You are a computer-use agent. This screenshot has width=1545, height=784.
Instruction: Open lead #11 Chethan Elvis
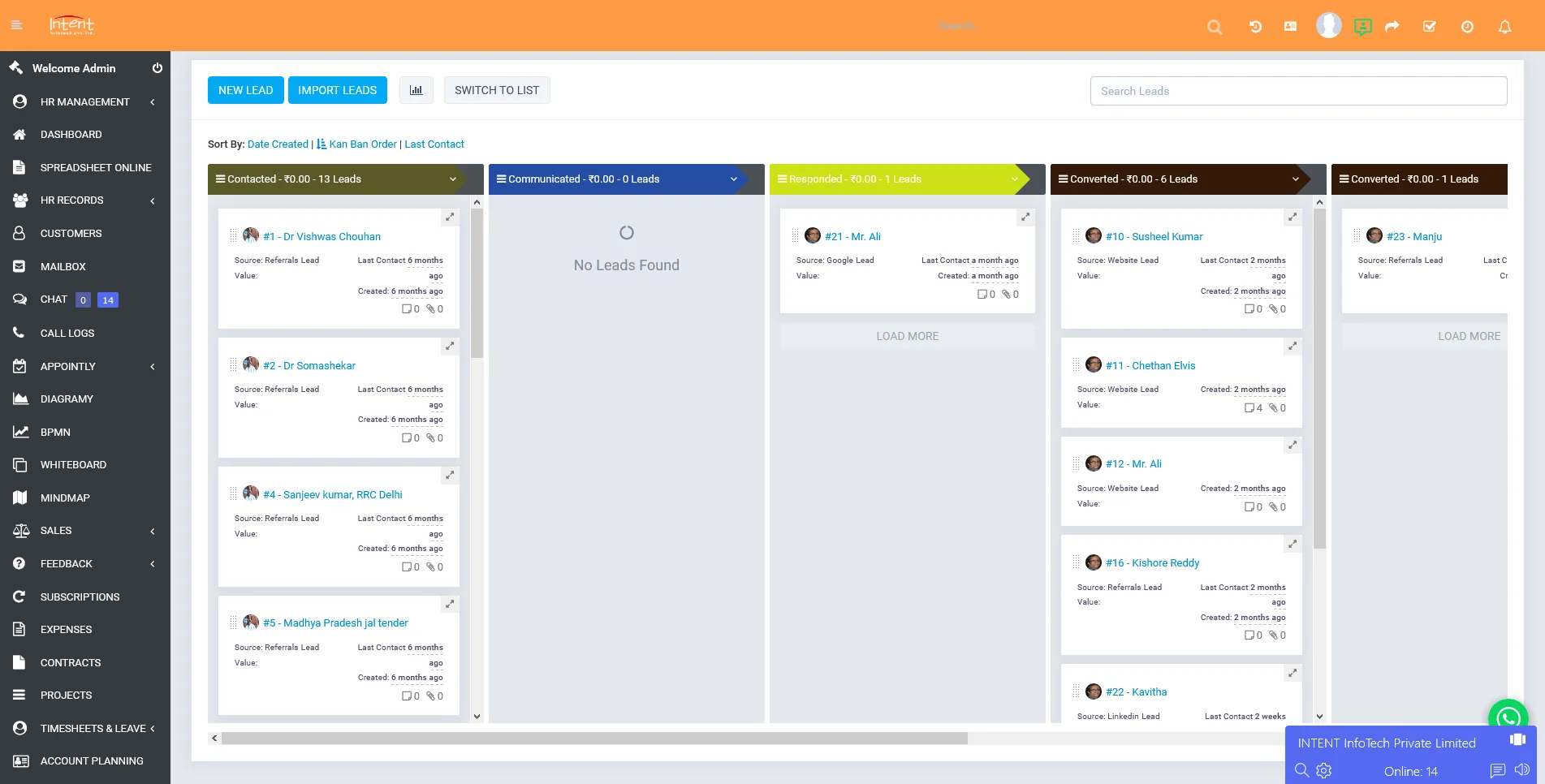[x=1150, y=366]
